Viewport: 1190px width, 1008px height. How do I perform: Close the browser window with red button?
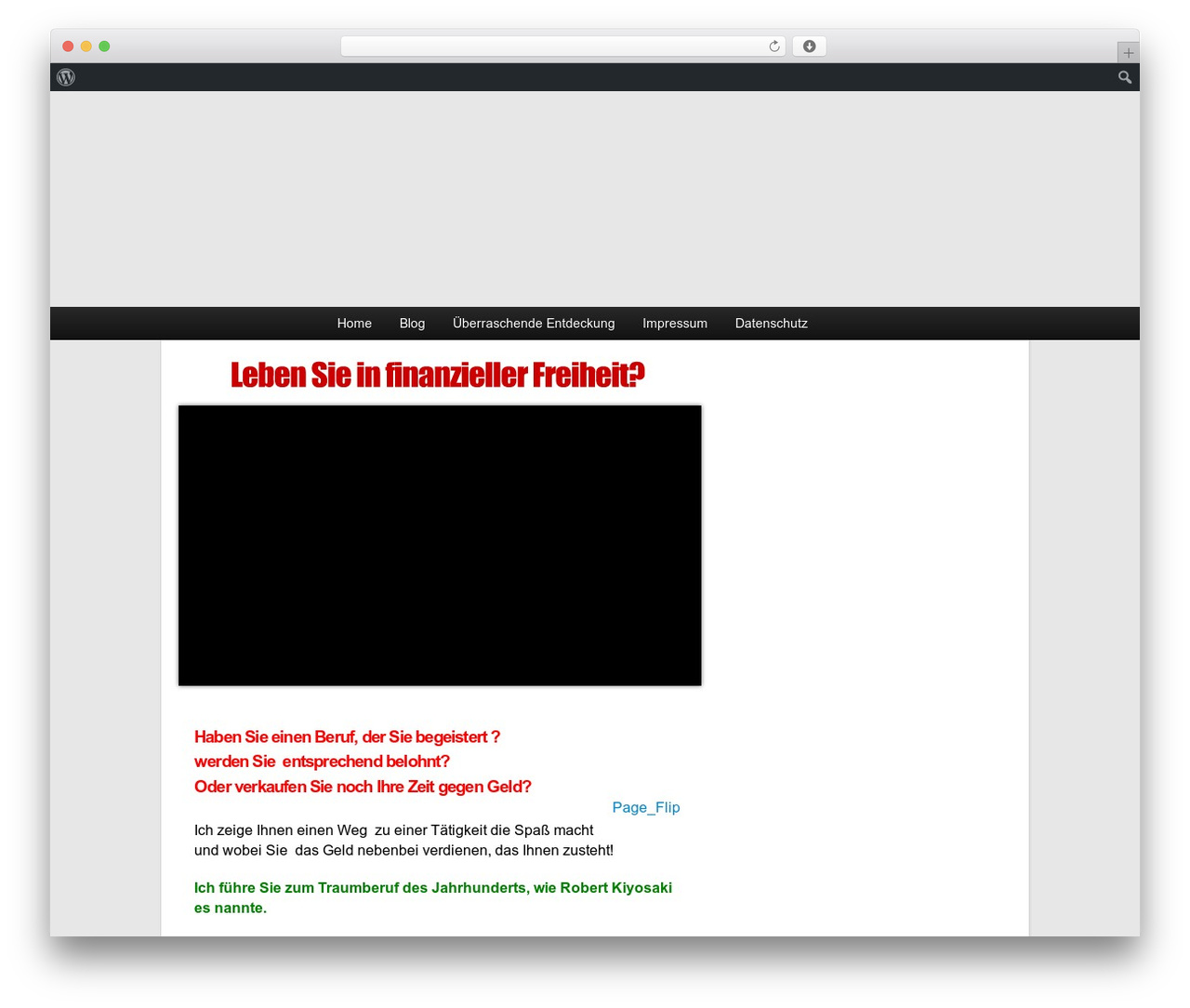(68, 46)
